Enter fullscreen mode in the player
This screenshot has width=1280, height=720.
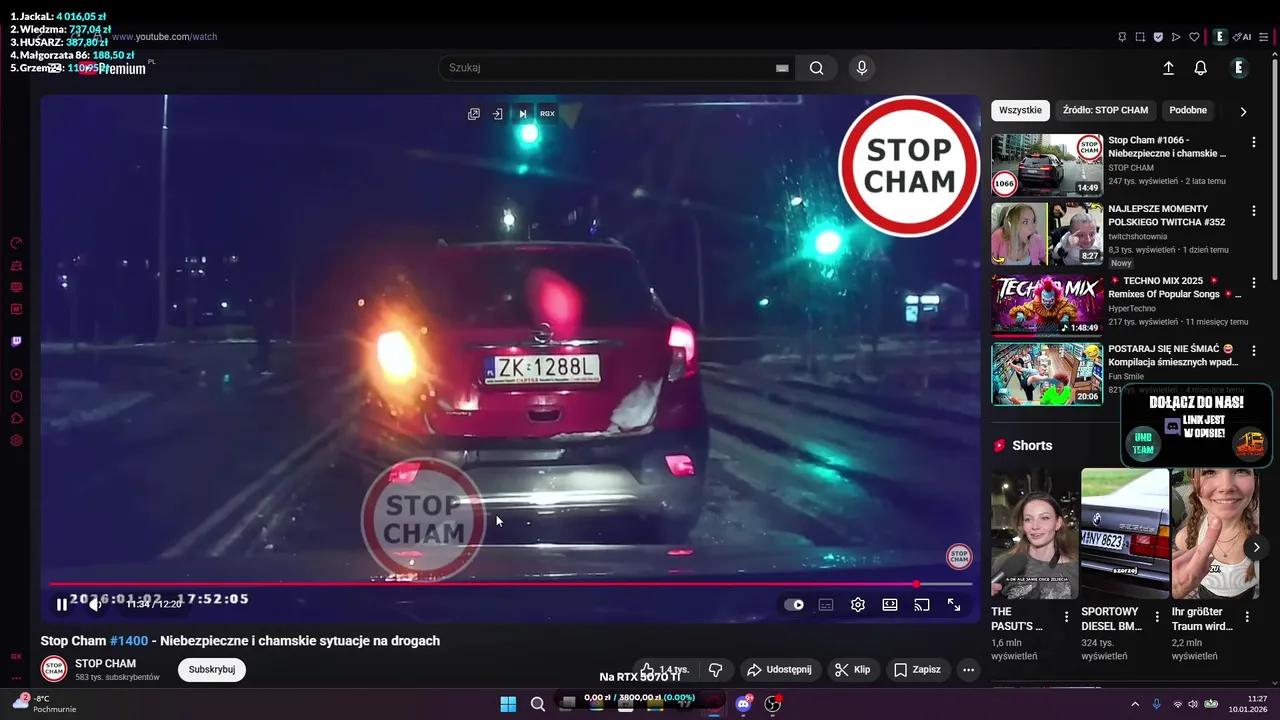[x=954, y=605]
